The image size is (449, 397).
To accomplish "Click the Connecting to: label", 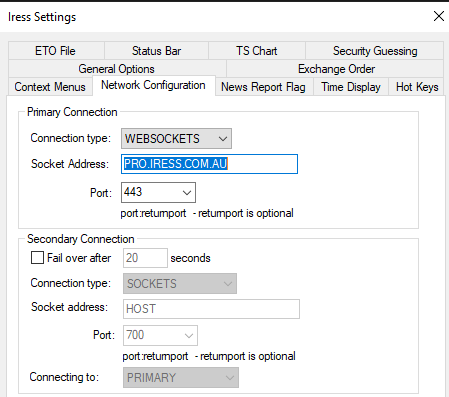I will coord(64,377).
